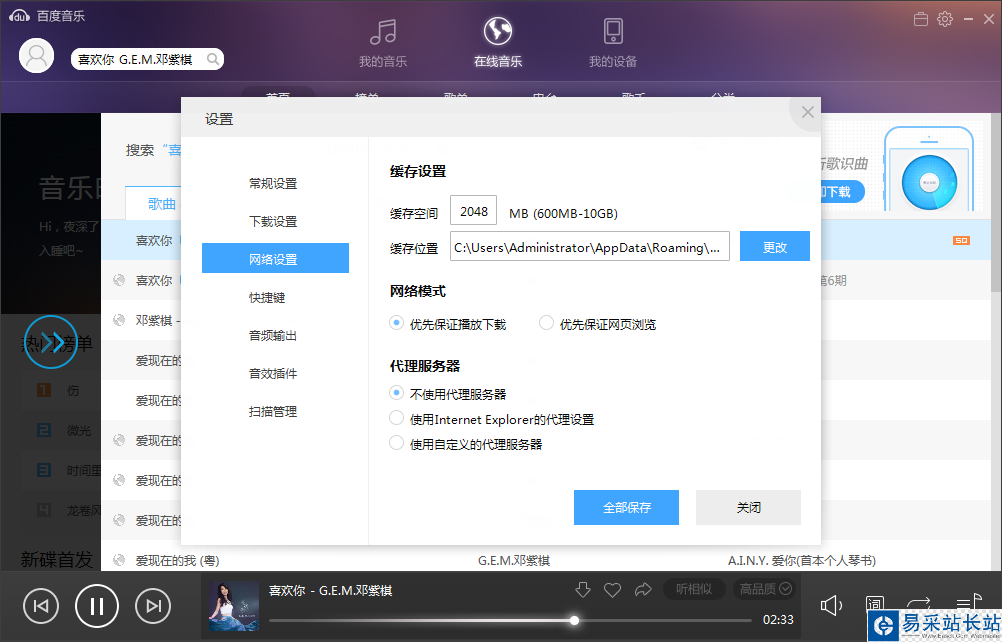
Task: Click the now-playing album cover thumbnail
Action: [x=234, y=606]
